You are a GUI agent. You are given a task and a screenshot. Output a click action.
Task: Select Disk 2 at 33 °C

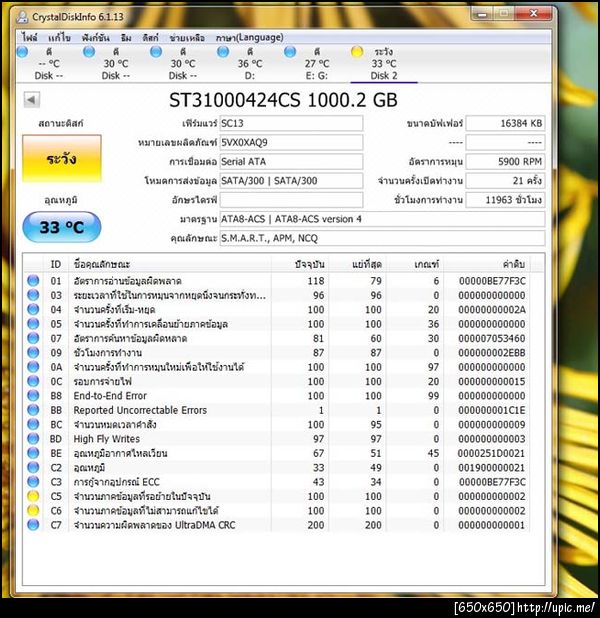(384, 63)
